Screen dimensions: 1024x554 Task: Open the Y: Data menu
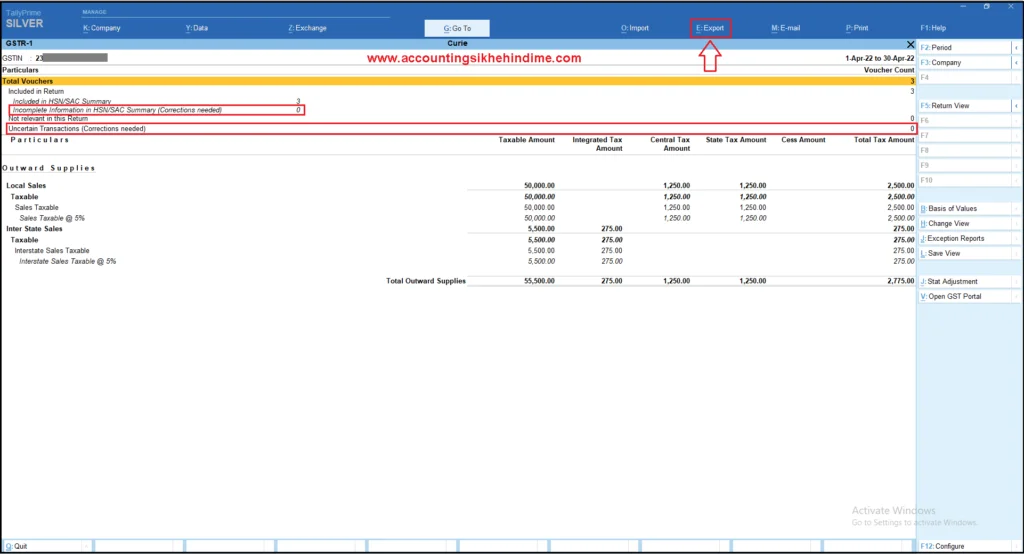click(197, 28)
